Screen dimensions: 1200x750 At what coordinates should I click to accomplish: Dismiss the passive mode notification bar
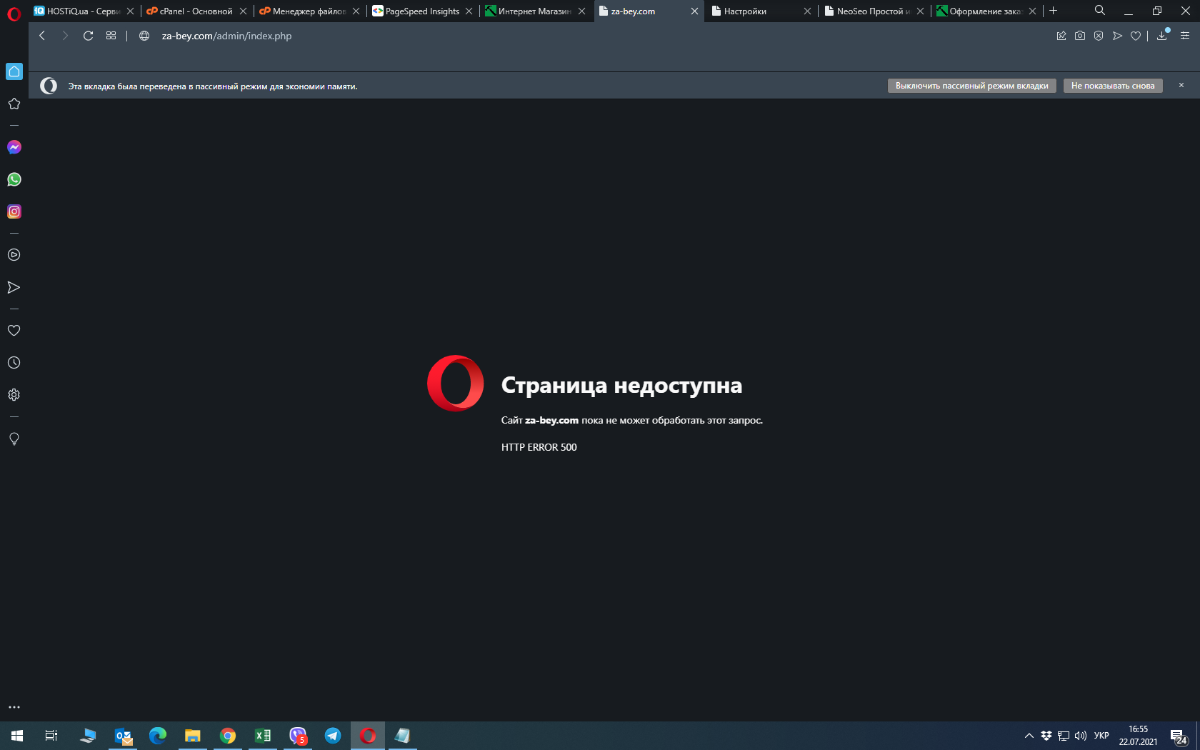(x=1181, y=86)
